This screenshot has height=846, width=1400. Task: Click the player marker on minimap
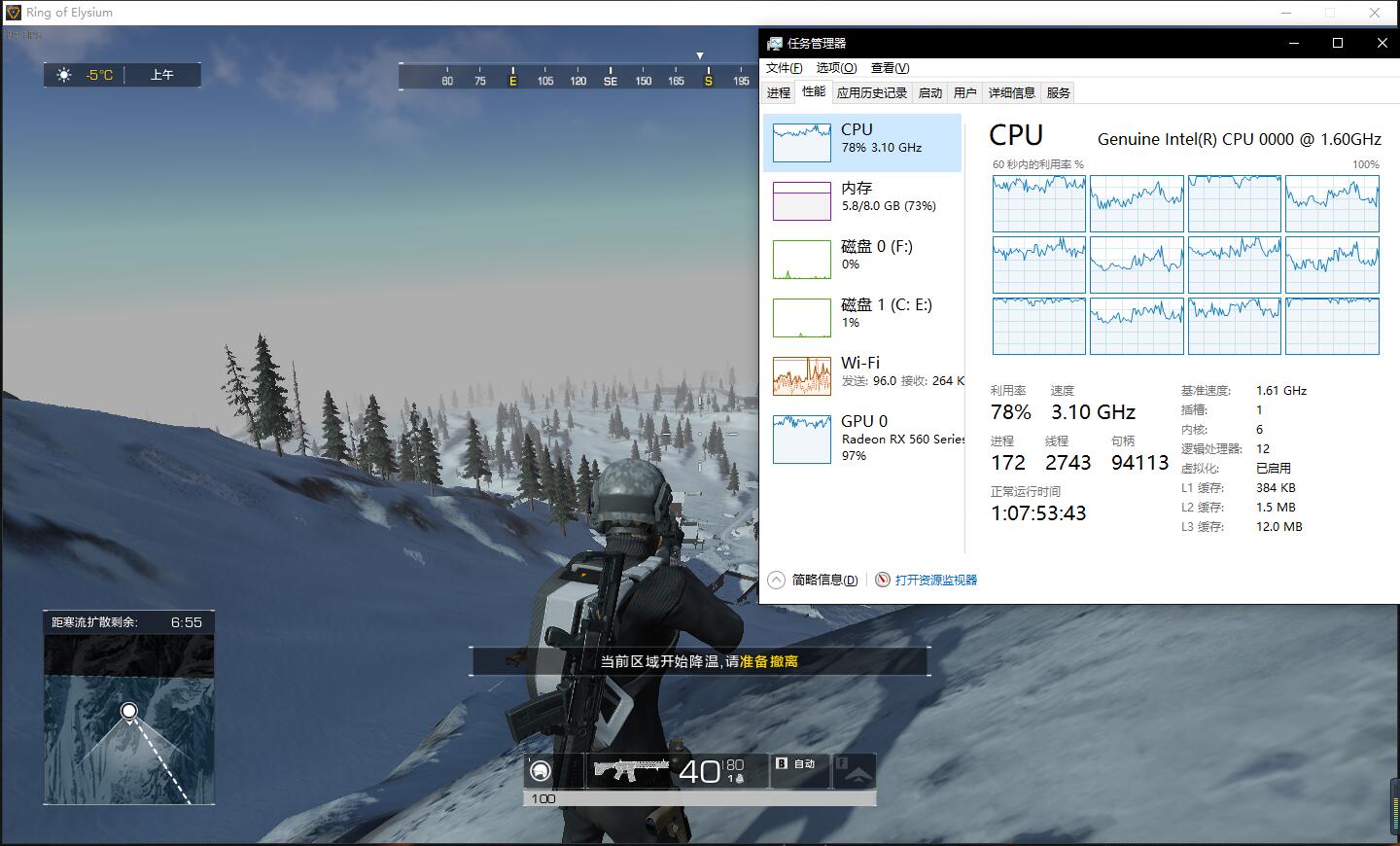tap(128, 712)
